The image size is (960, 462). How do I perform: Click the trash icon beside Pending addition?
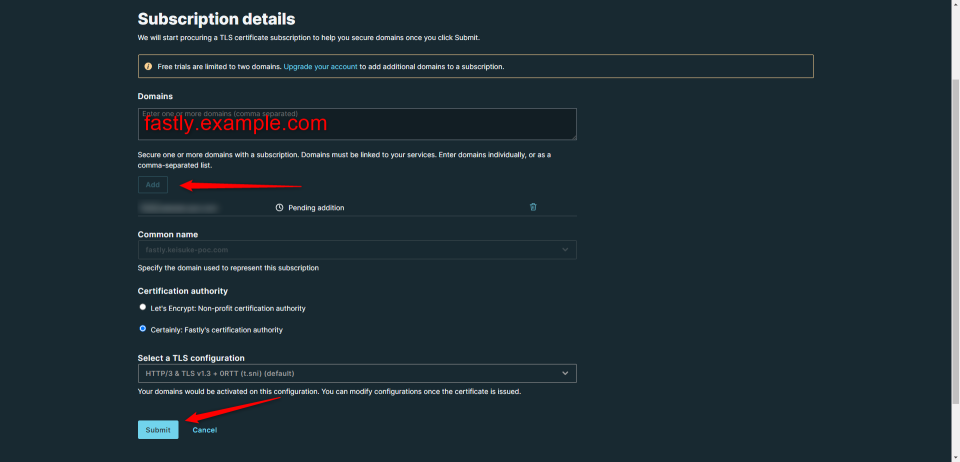click(x=533, y=207)
